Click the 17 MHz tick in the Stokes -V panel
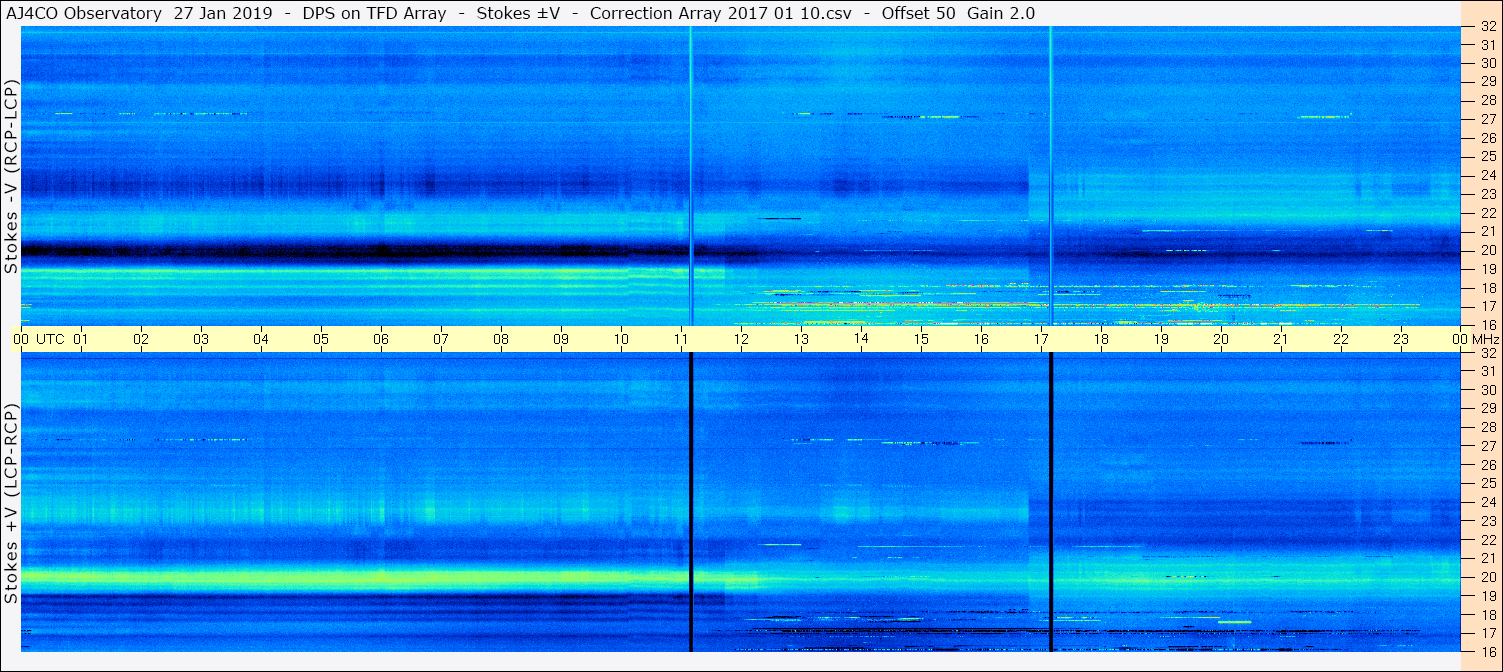The height and width of the screenshot is (672, 1503). (1487, 306)
